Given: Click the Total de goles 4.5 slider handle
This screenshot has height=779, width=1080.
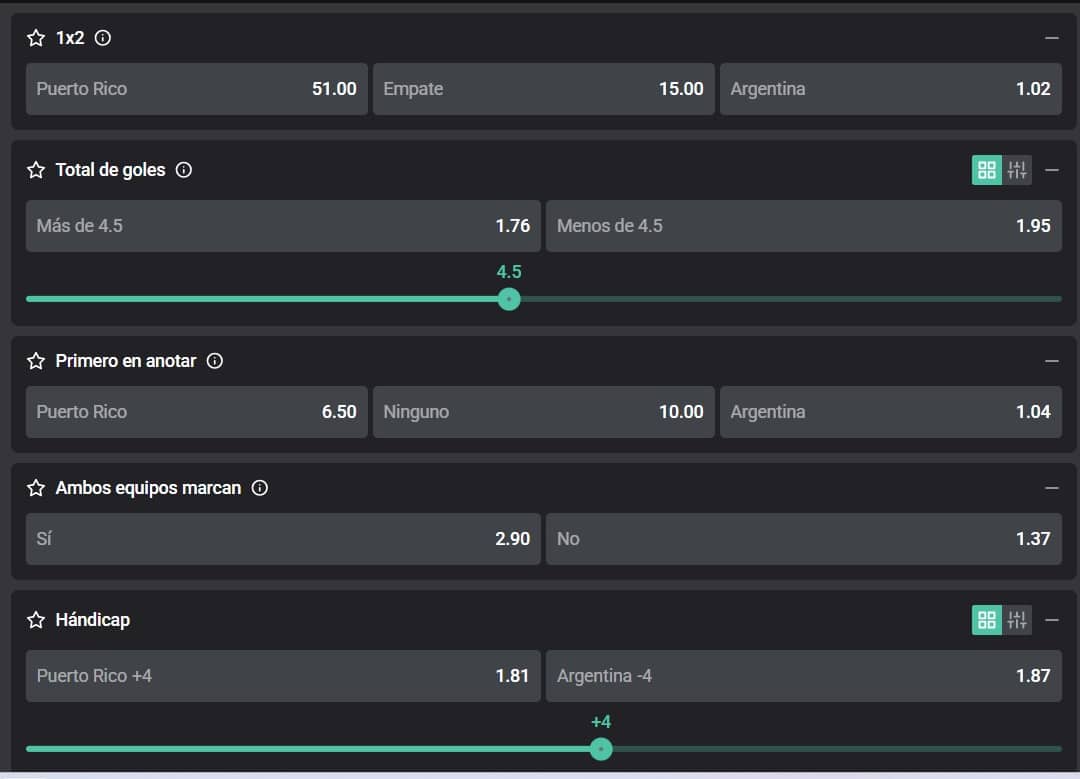Looking at the screenshot, I should (509, 299).
